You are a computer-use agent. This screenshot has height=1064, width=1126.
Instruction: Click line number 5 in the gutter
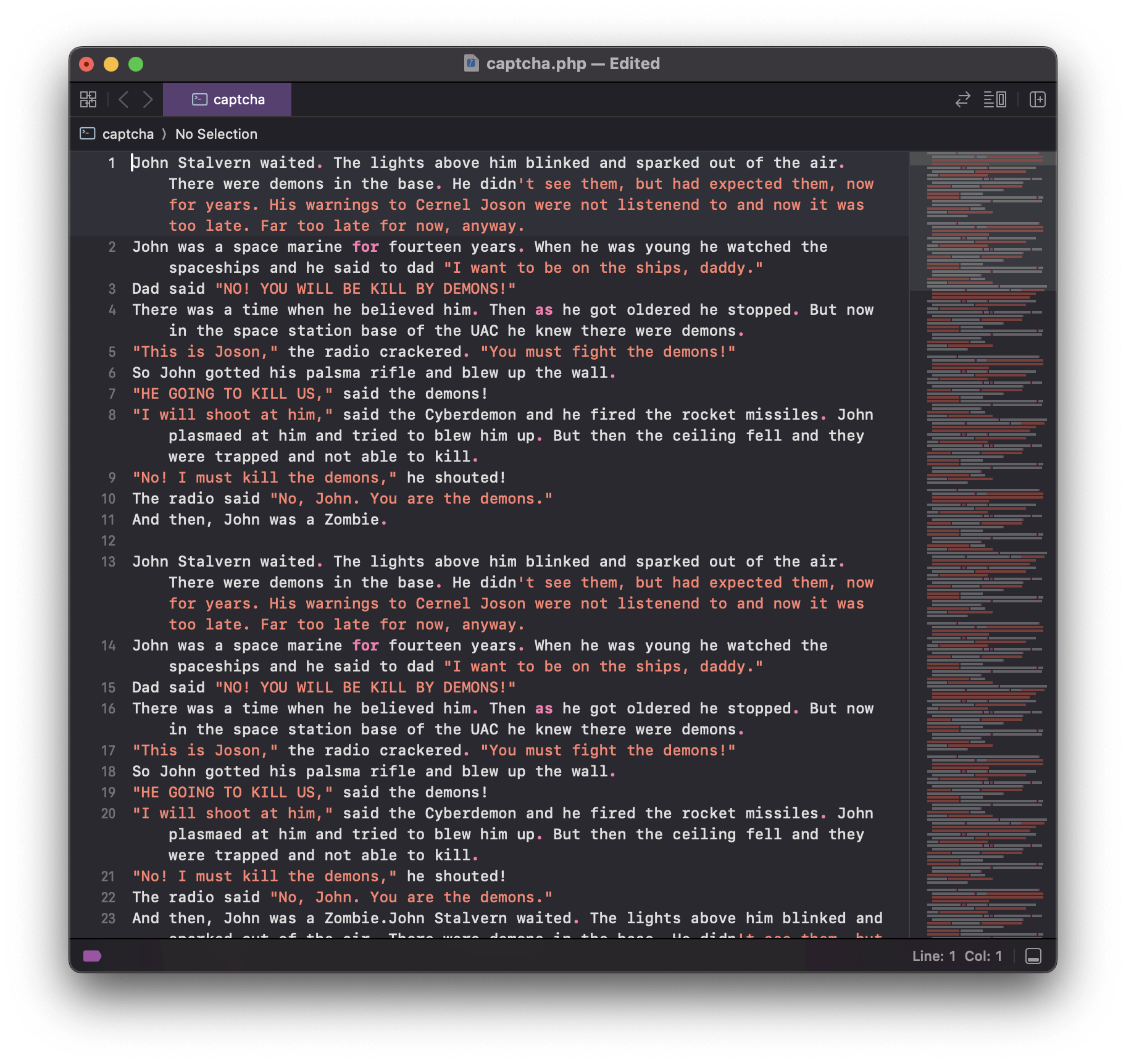tap(112, 352)
